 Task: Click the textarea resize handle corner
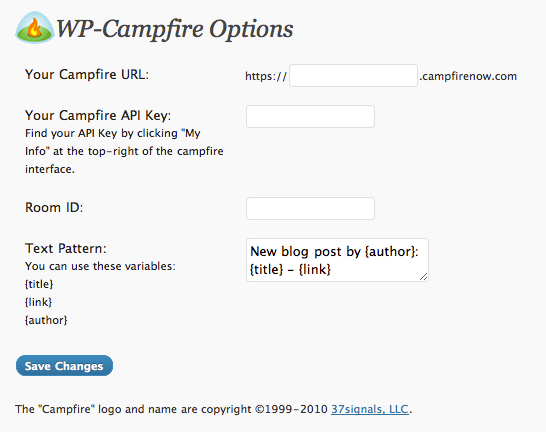tap(423, 277)
